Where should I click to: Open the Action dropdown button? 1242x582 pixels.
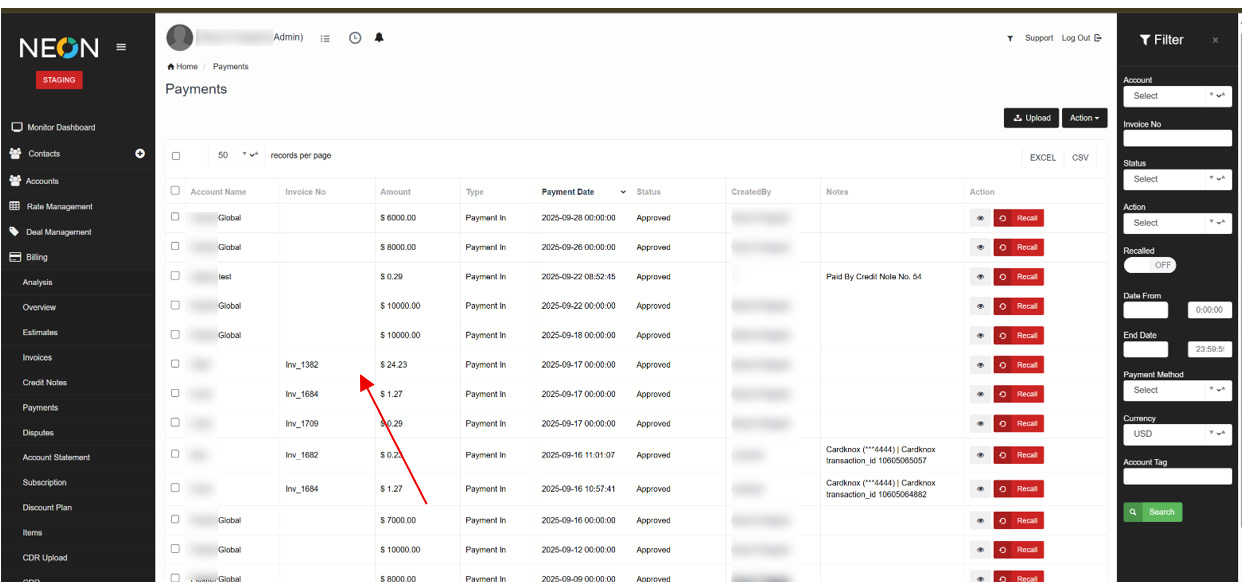point(1084,118)
